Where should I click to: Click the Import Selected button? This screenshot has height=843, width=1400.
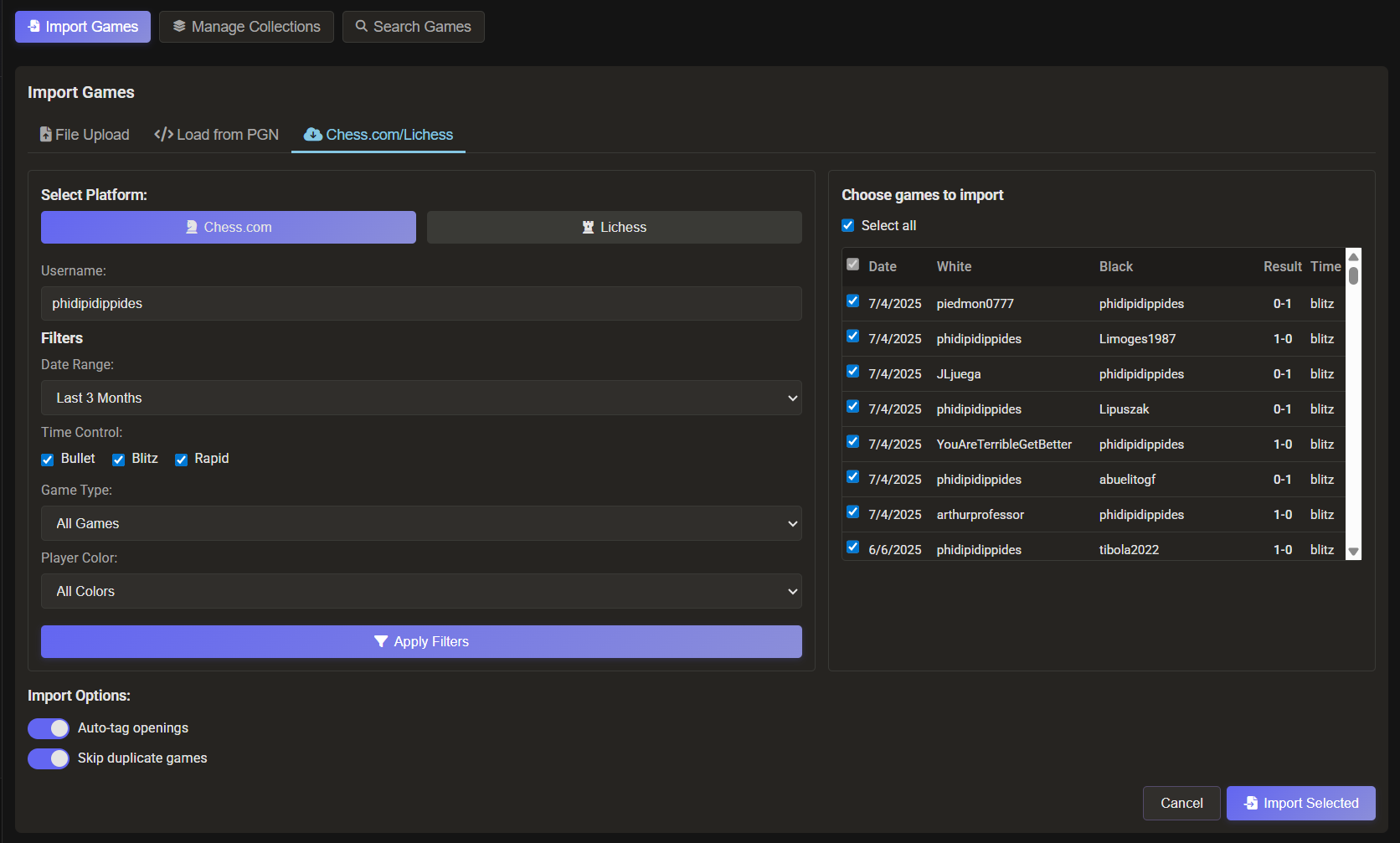[x=1300, y=804]
